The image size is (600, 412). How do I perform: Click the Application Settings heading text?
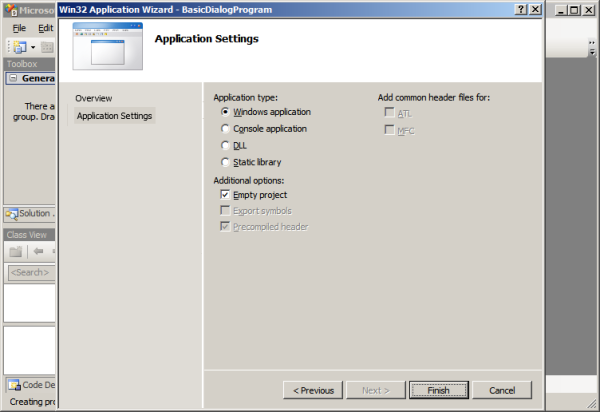(207, 39)
